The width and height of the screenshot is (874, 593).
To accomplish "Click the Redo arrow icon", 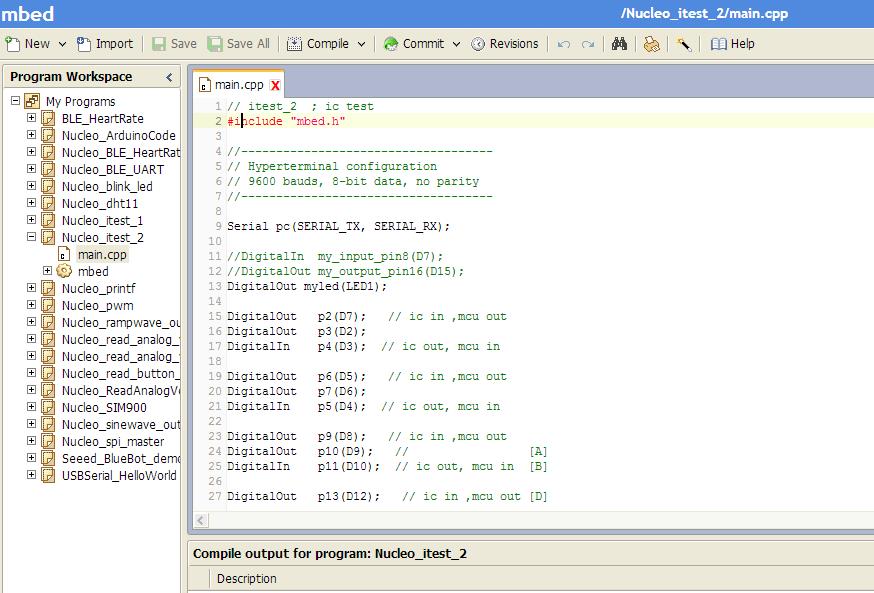I will [x=587, y=44].
